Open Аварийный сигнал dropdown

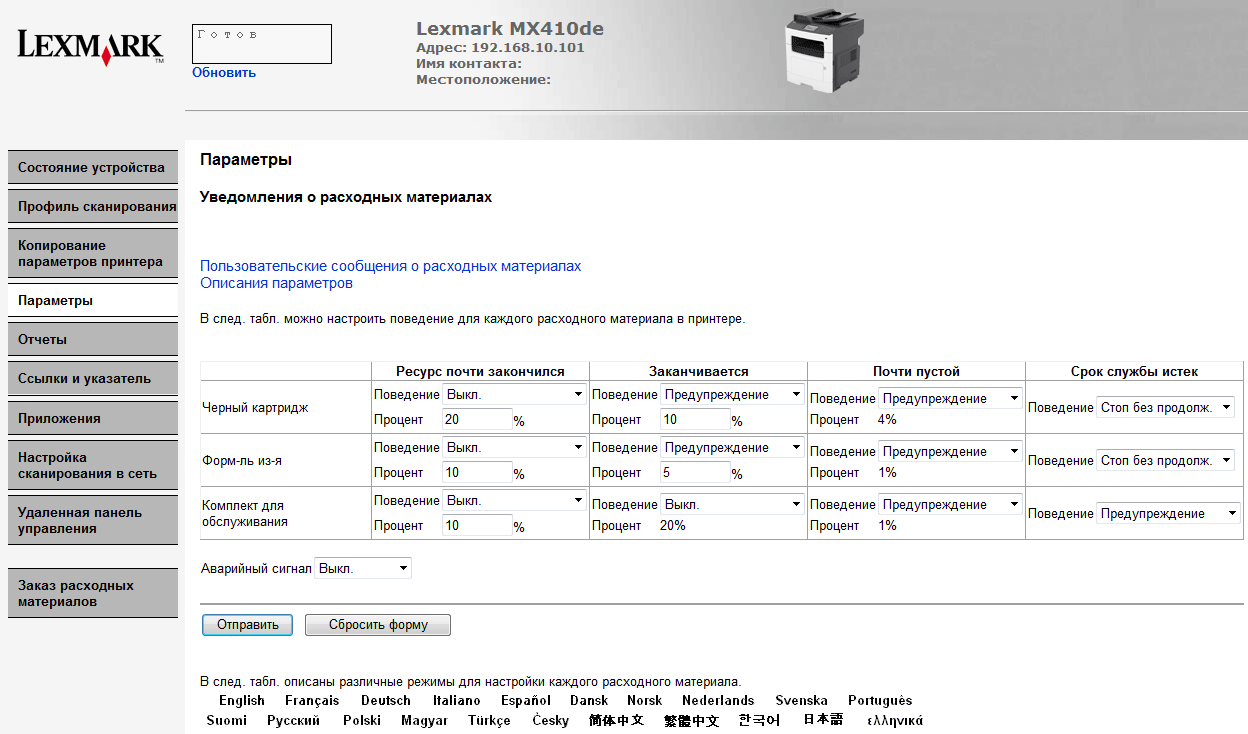click(363, 568)
